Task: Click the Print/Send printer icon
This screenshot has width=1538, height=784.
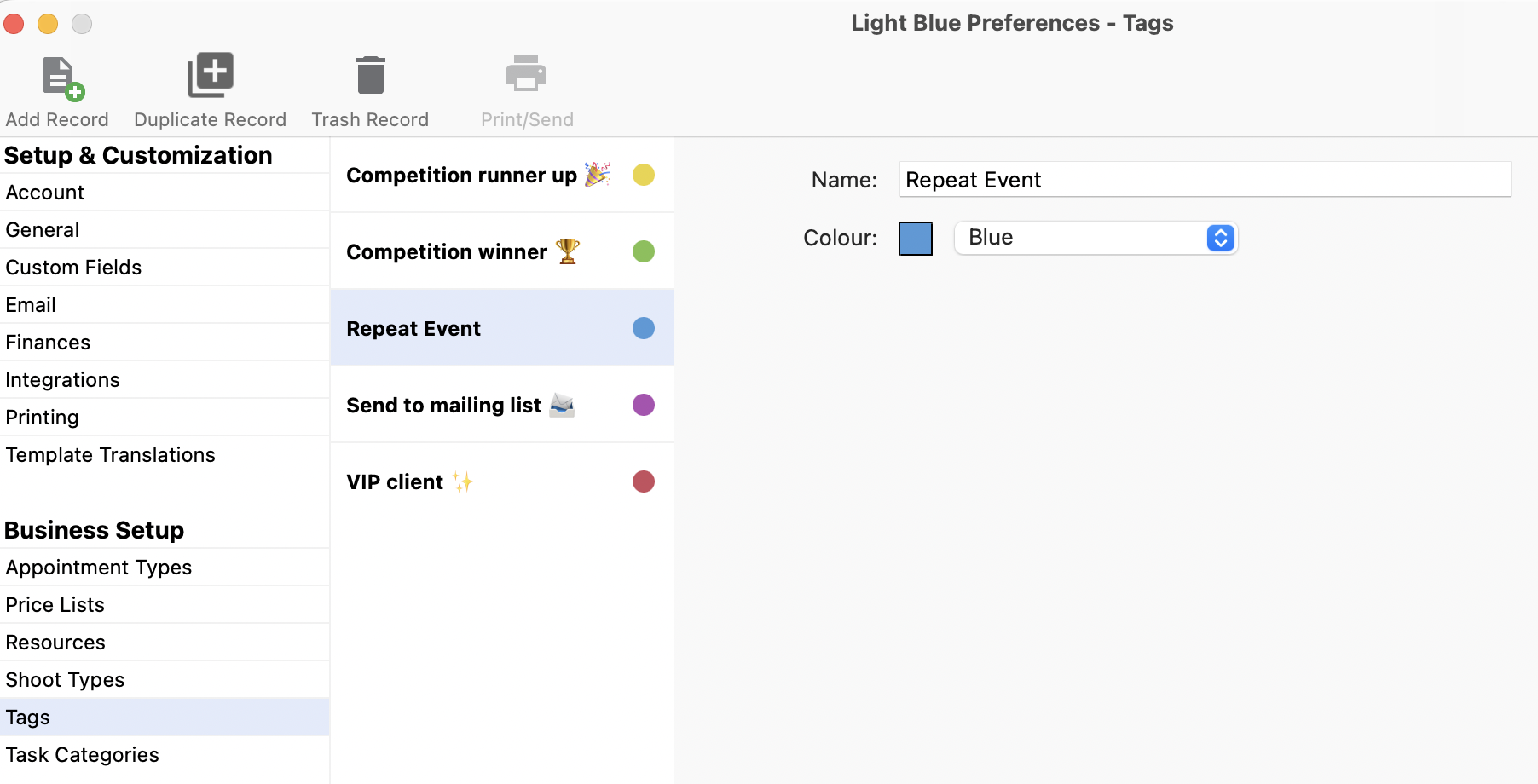Action: pos(526,74)
